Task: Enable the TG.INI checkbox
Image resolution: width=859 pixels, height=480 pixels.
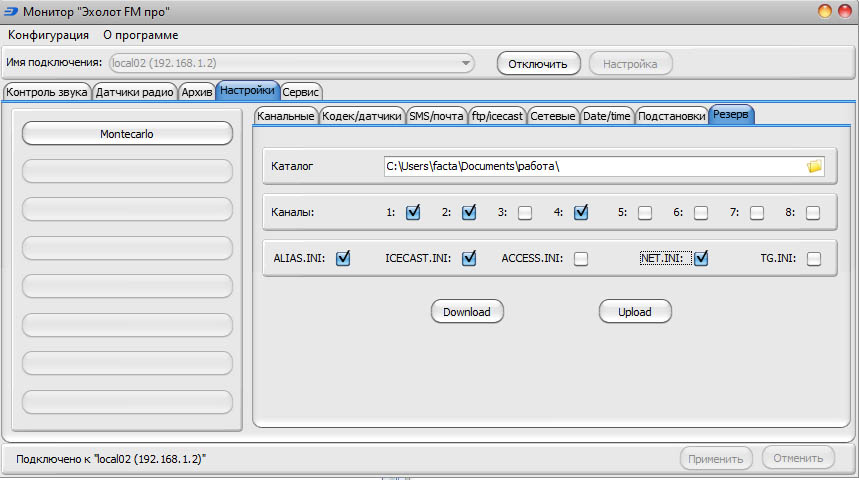Action: (814, 259)
